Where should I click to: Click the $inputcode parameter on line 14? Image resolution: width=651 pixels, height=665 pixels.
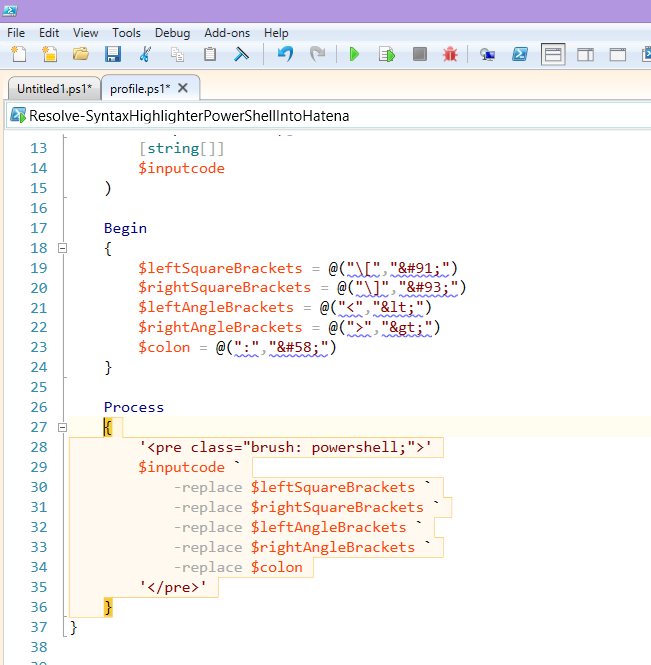pos(182,168)
